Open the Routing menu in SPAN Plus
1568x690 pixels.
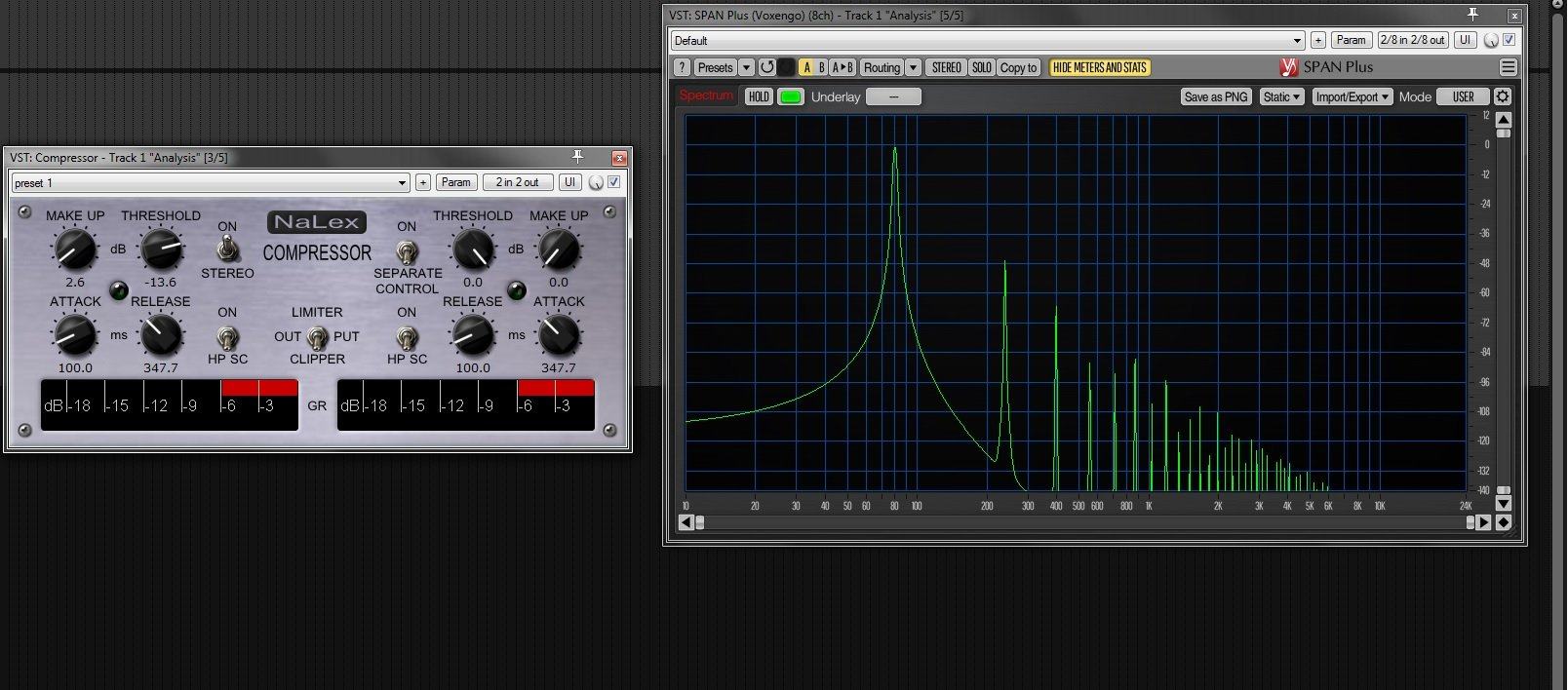pos(882,67)
